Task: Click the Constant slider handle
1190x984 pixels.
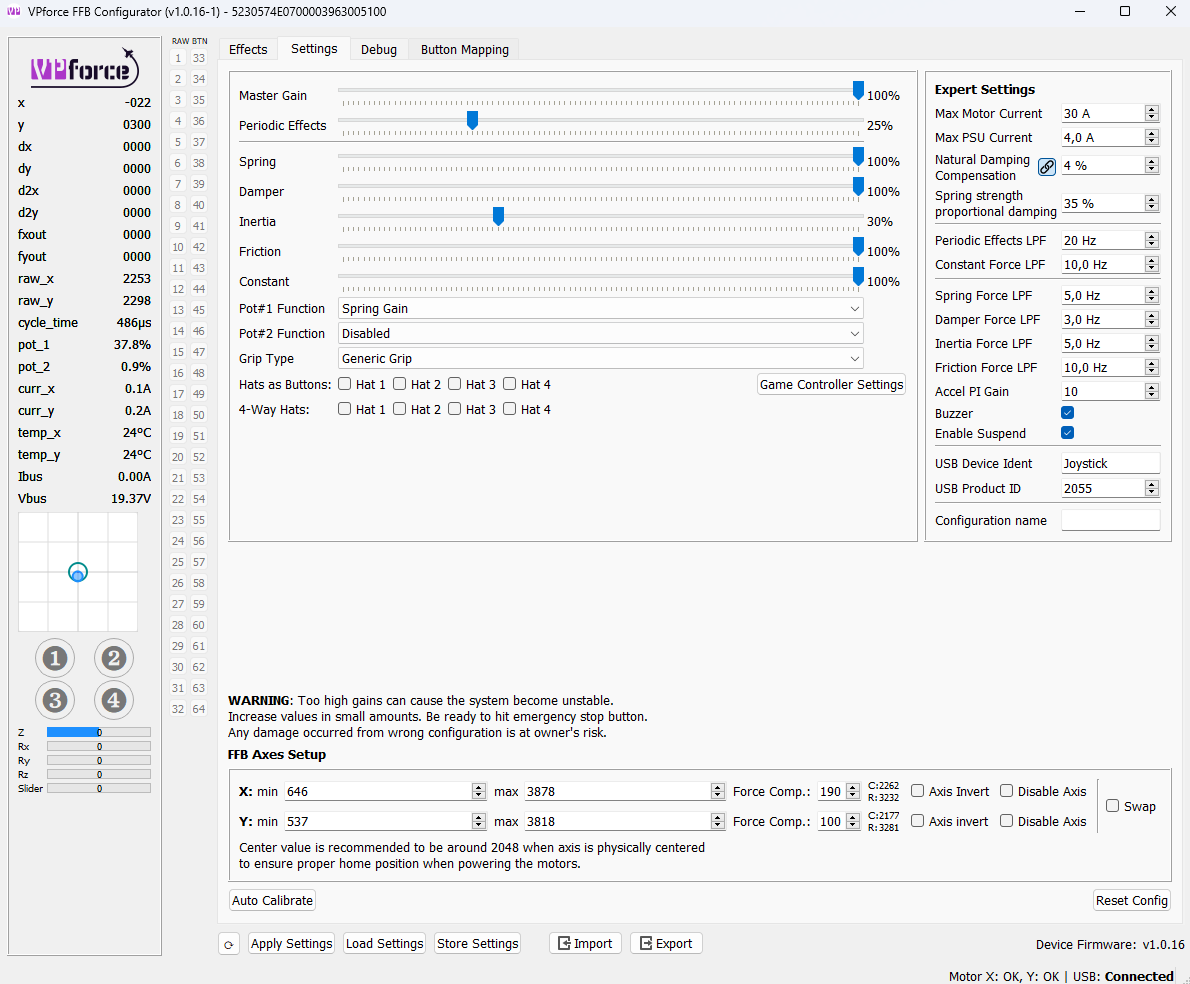Action: coord(858,276)
